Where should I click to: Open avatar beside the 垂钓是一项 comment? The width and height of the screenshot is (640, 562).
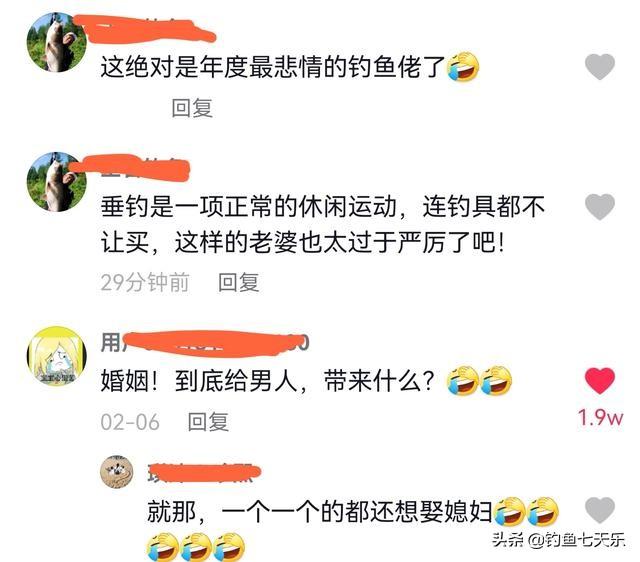(57, 182)
